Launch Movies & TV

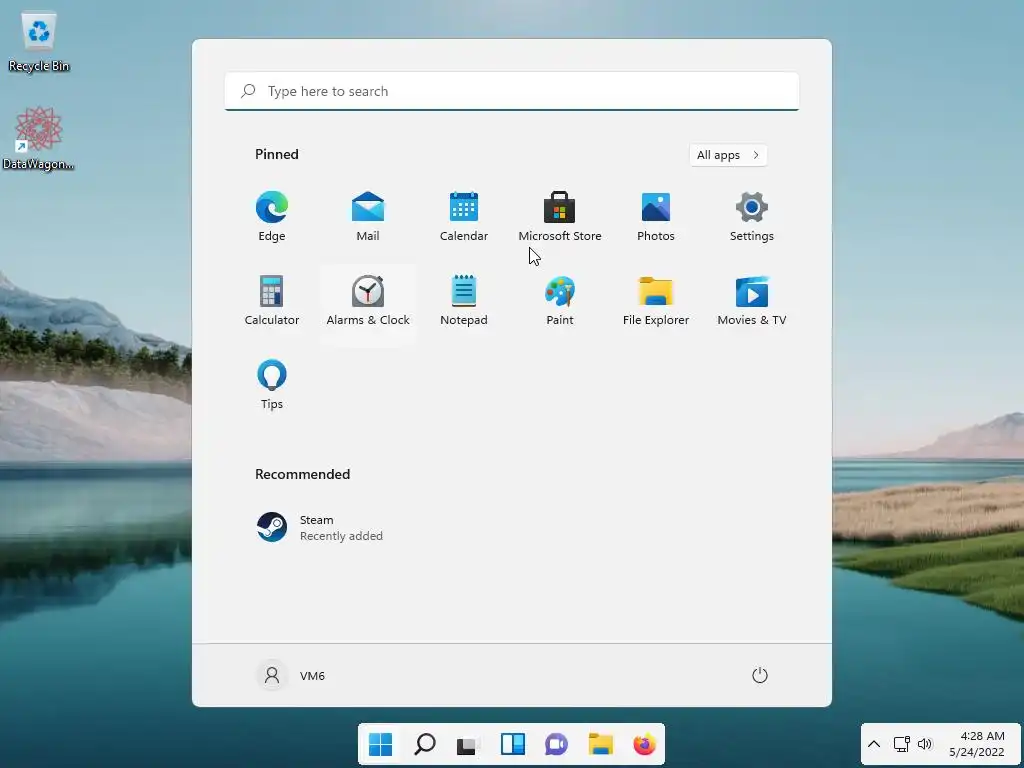click(x=752, y=300)
